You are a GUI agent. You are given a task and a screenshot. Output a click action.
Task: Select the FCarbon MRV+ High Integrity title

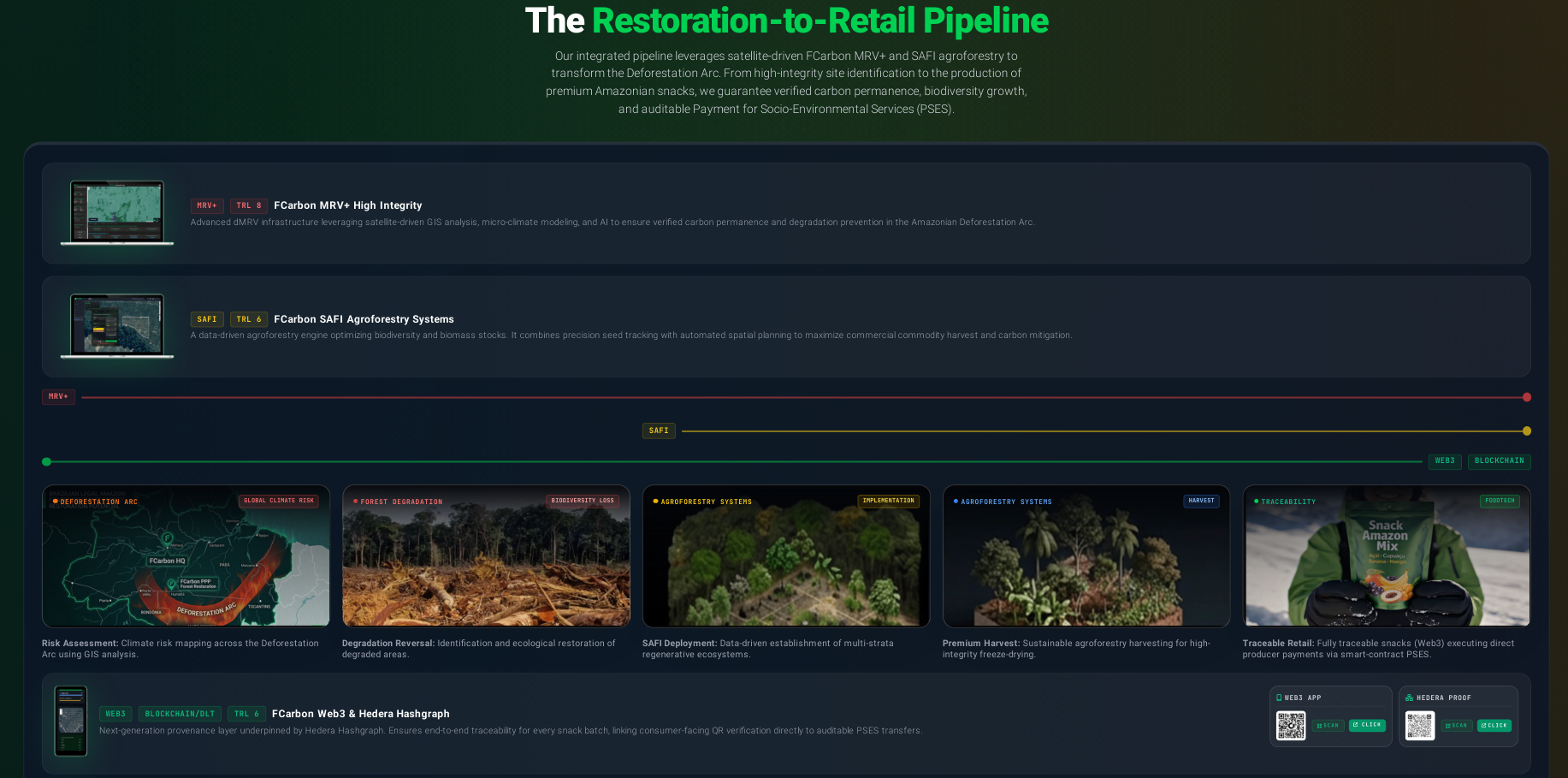coord(348,205)
